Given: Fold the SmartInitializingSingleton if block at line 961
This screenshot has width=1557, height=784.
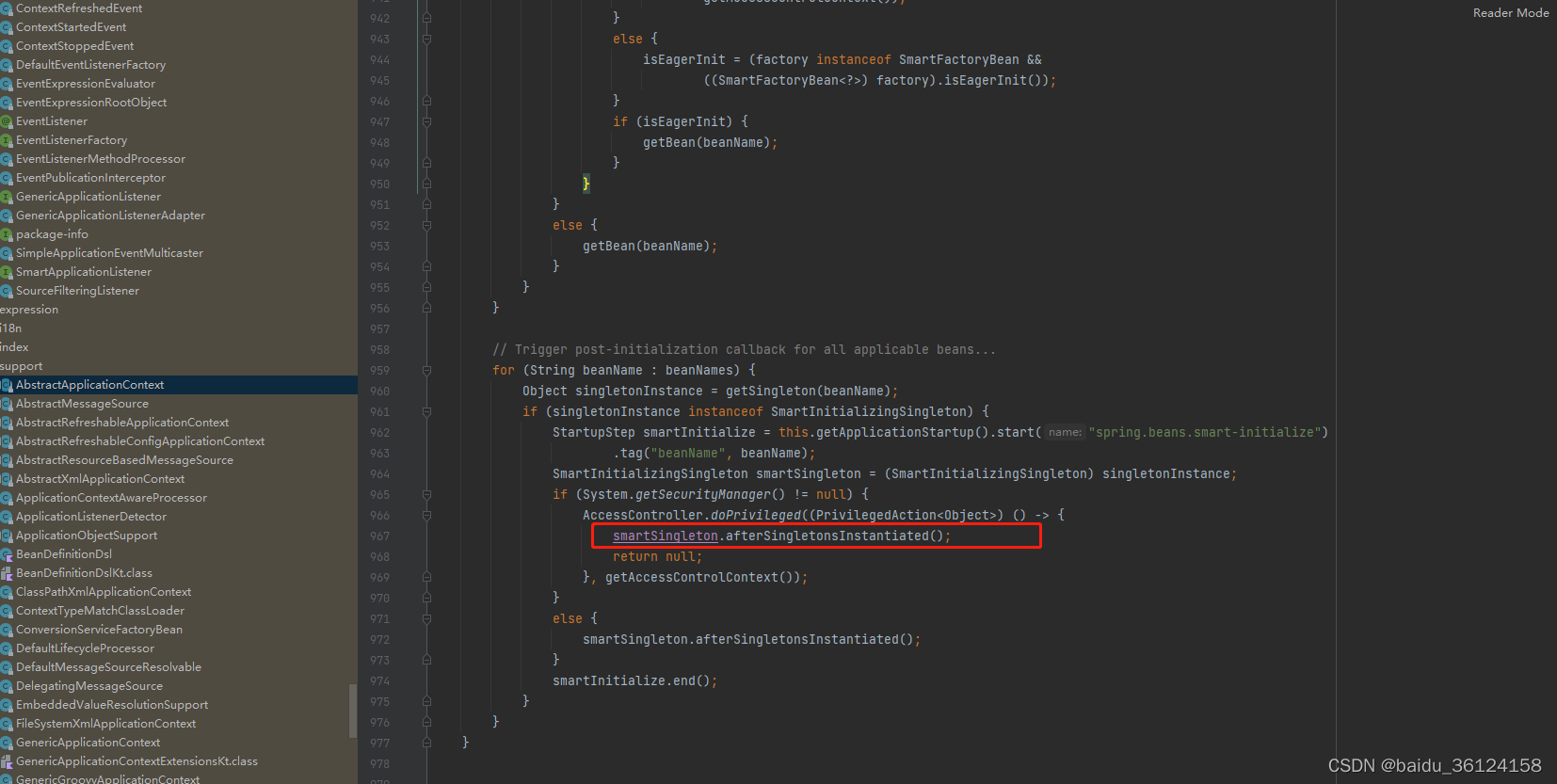Looking at the screenshot, I should pyautogui.click(x=426, y=411).
